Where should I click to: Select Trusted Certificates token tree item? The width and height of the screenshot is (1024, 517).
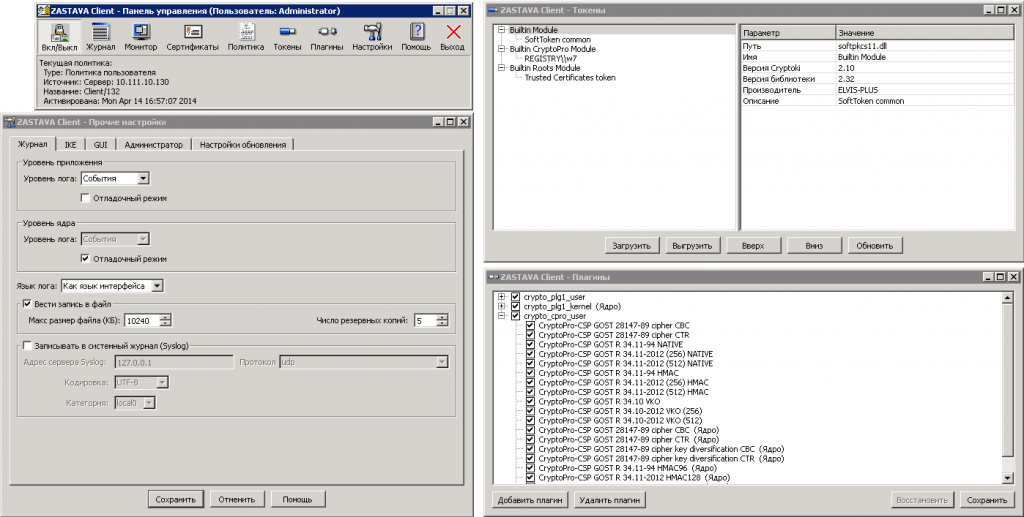coord(570,78)
